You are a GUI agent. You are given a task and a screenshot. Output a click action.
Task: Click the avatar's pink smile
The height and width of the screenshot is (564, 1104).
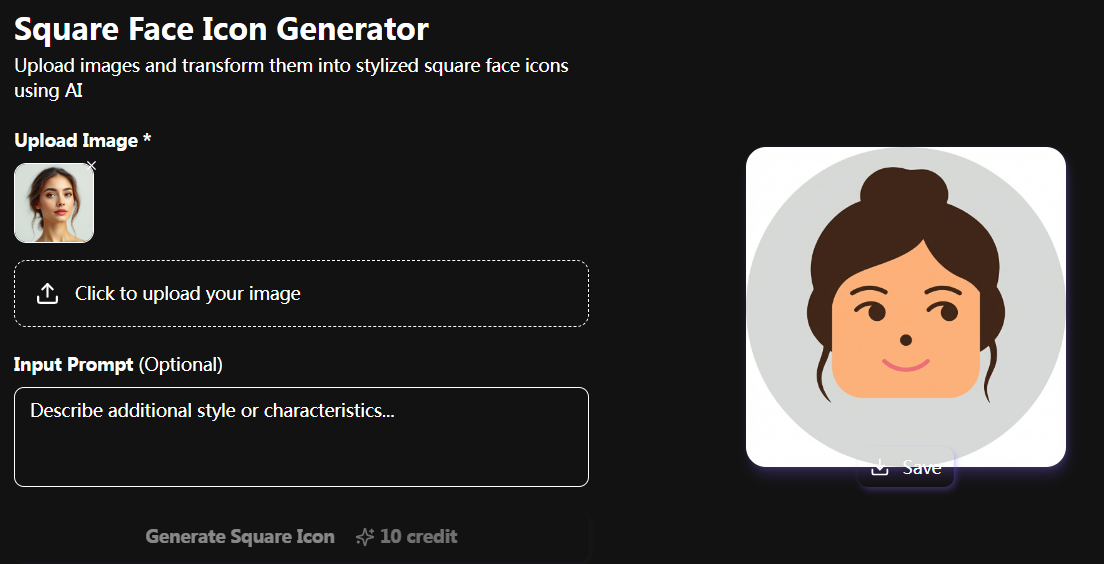(x=905, y=364)
